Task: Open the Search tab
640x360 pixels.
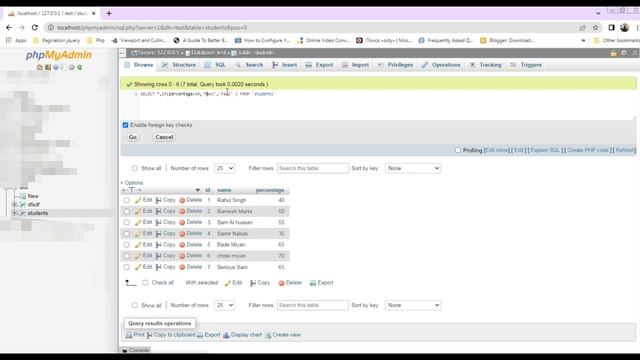Action: (249, 65)
